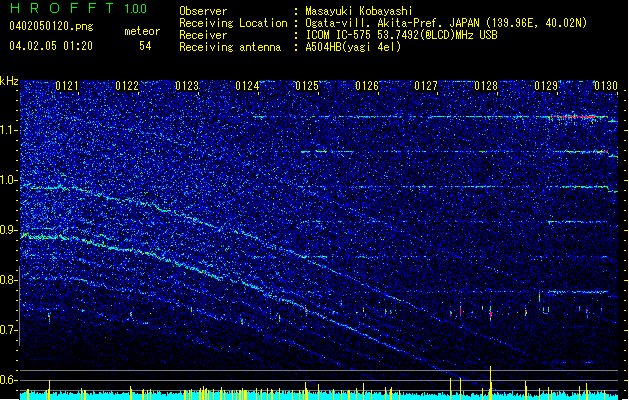Select receiver value ICOM IC-575 53.7492 MHz USB
The image size is (629, 400).
(401, 35)
